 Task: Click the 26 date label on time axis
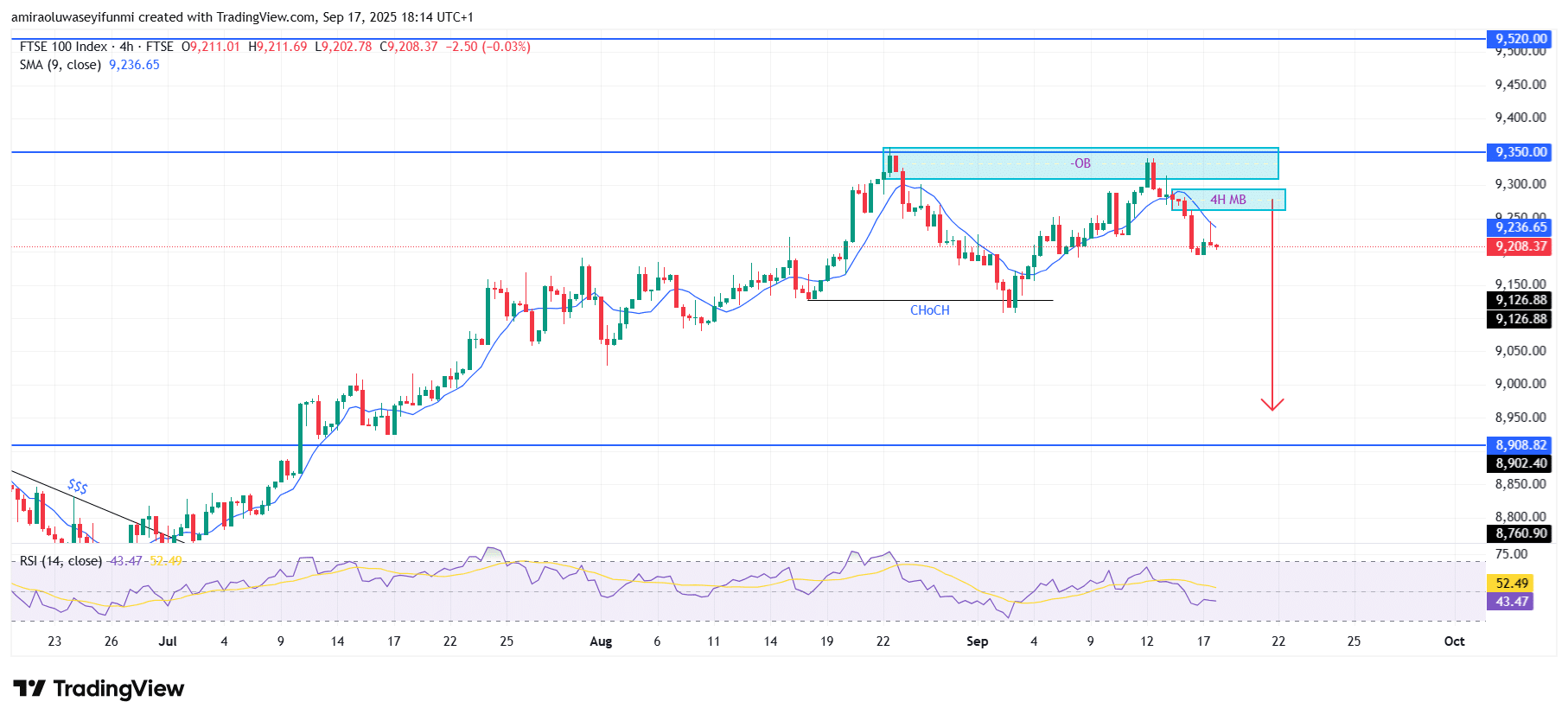(111, 641)
